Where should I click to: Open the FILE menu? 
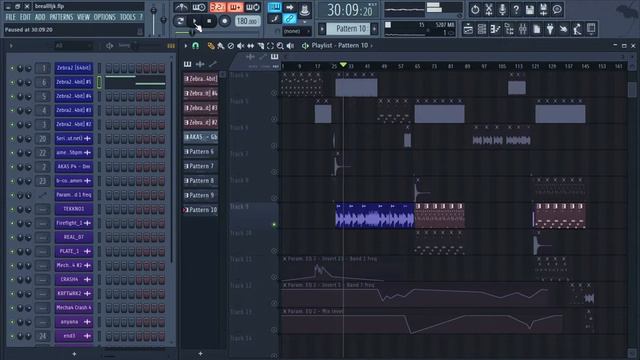point(11,17)
